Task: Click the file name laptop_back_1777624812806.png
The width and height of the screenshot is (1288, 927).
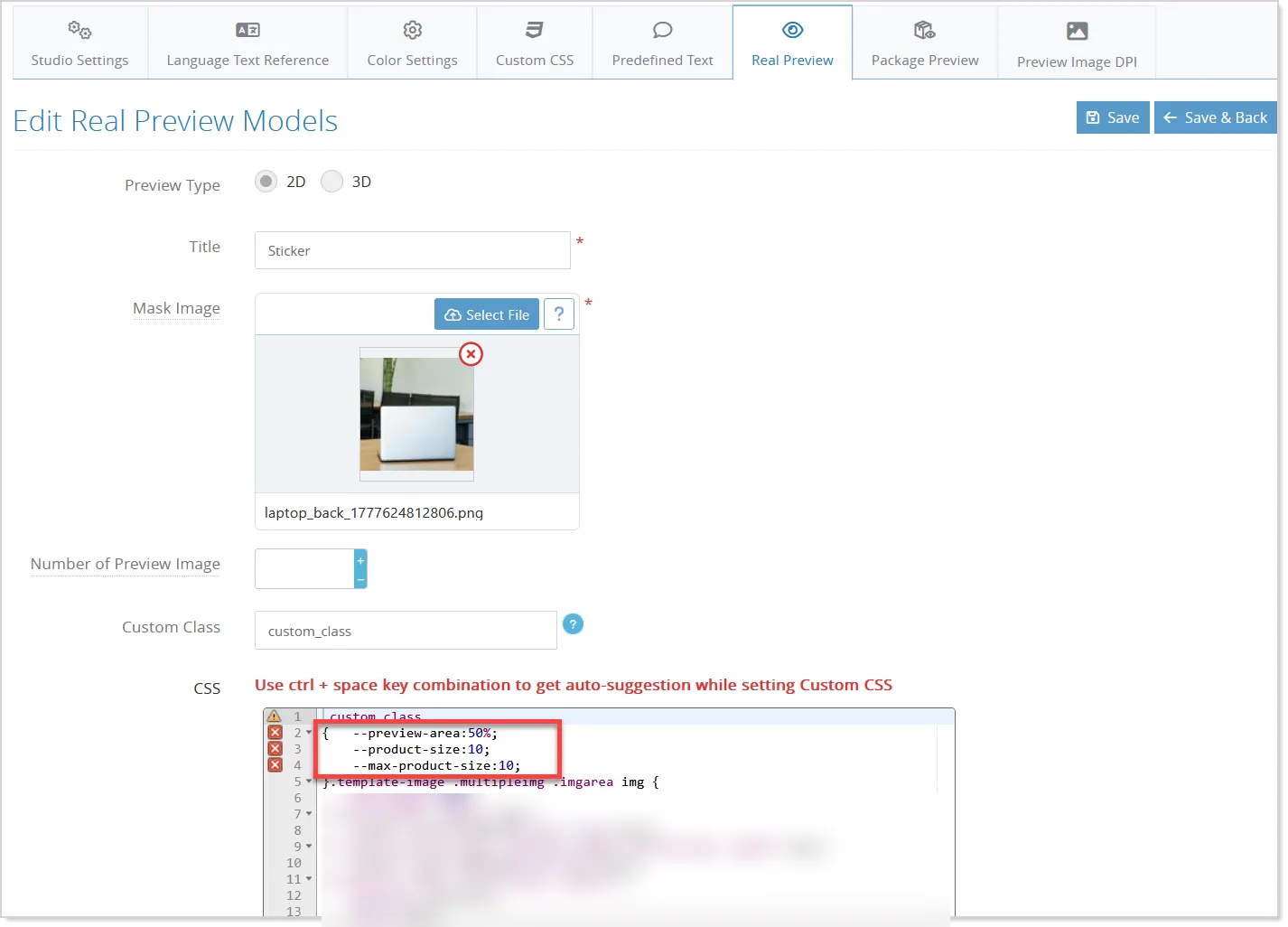Action: [374, 513]
